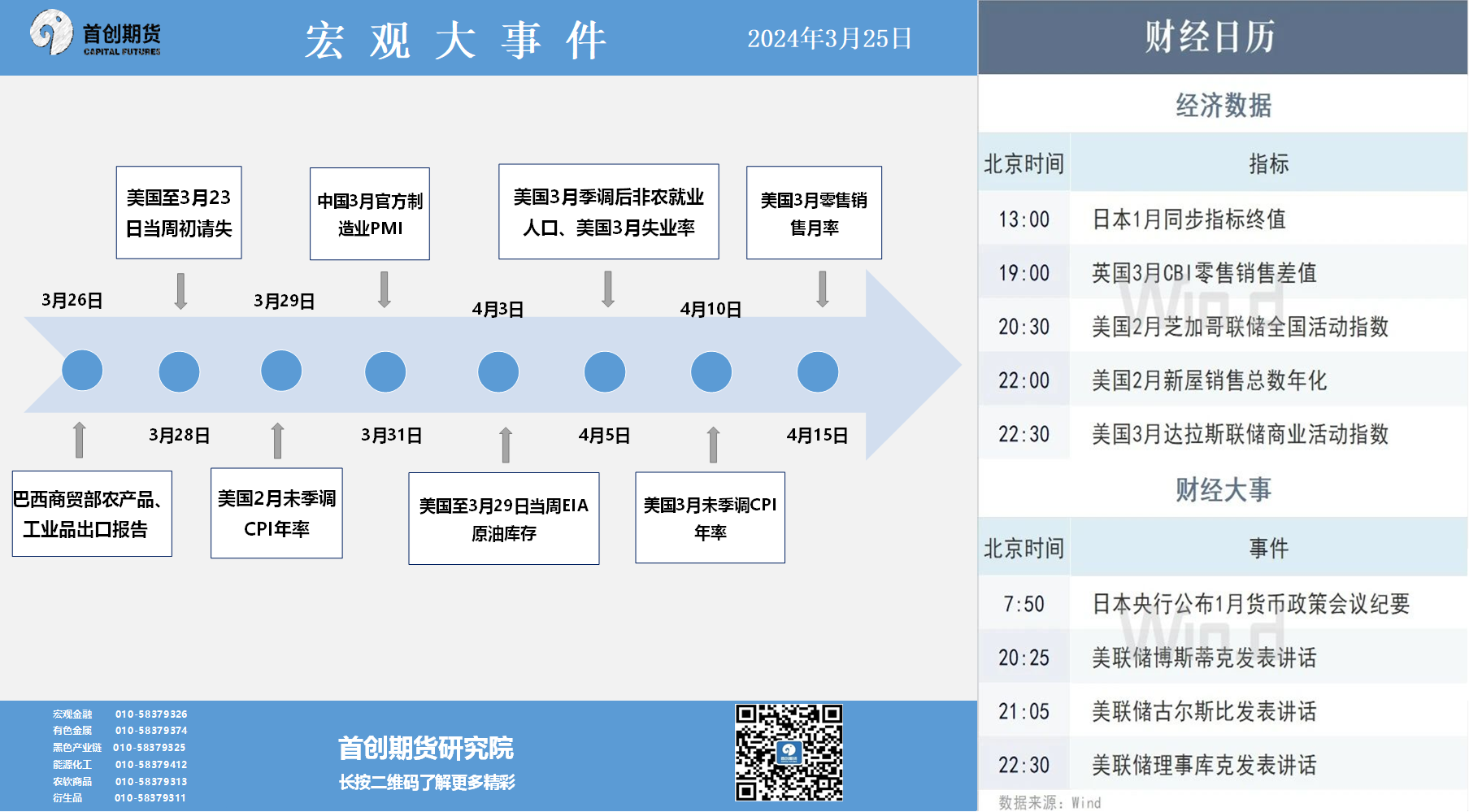This screenshot has width=1469, height=812.
Task: Click the 美国至3月23日当周初请失 event box
Action: [179, 212]
